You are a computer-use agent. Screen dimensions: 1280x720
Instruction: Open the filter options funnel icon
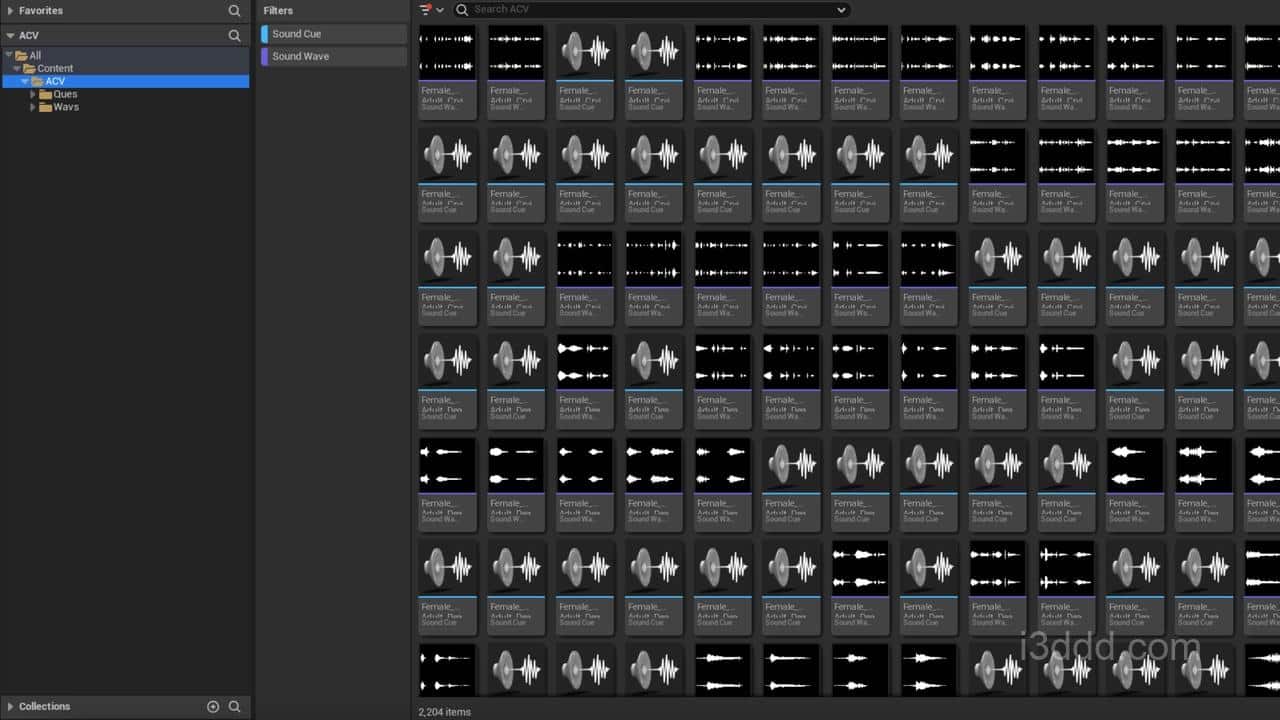[x=427, y=10]
